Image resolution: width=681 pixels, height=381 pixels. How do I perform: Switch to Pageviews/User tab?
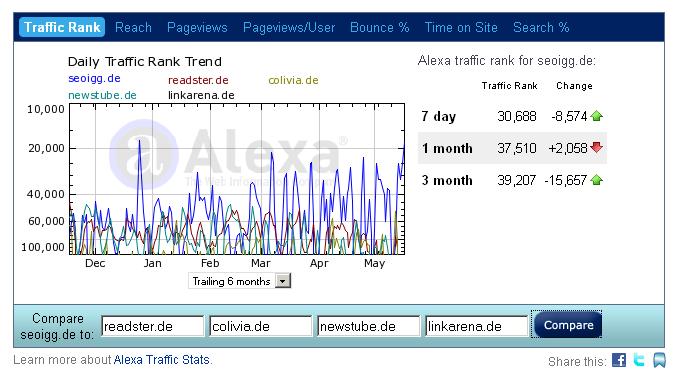(289, 27)
